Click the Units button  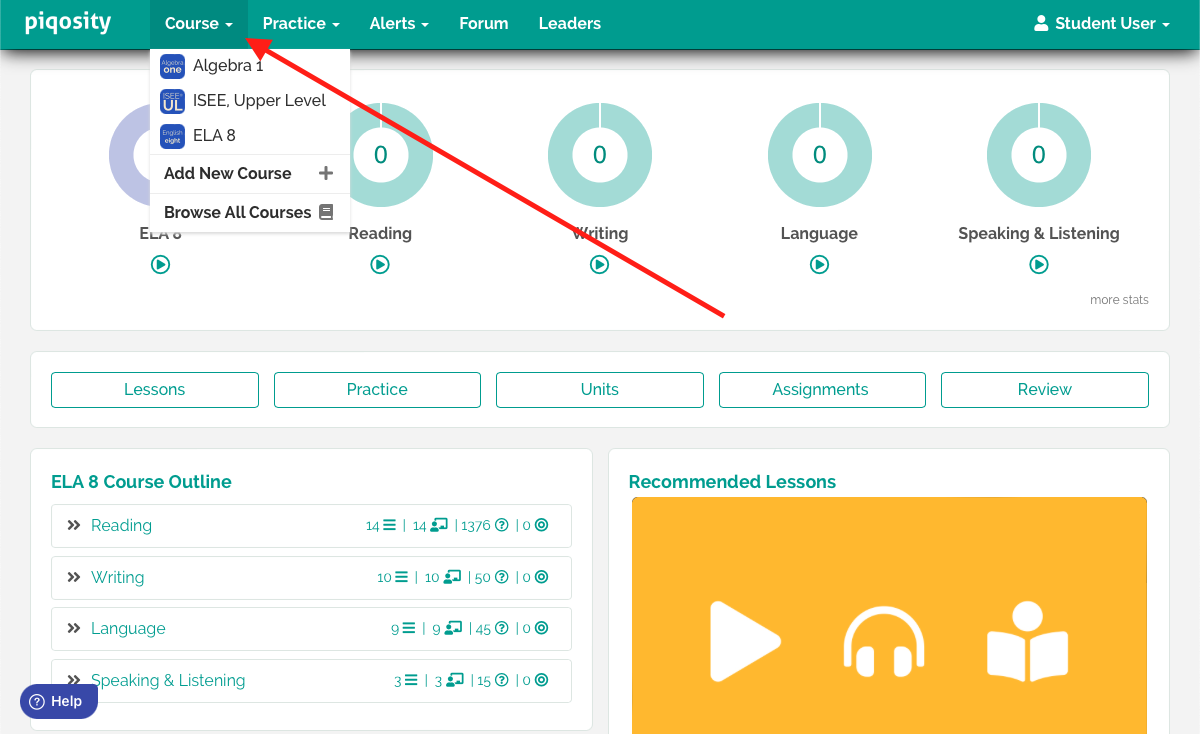(600, 390)
